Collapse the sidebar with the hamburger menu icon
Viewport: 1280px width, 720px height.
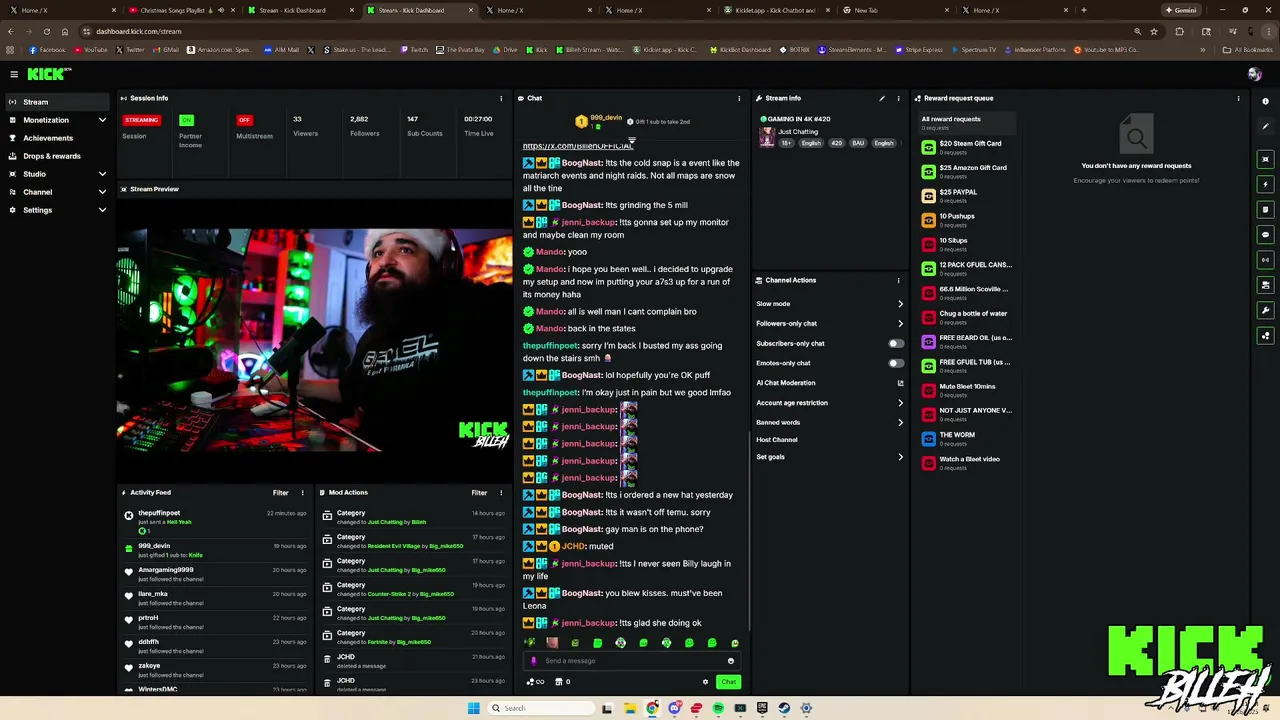pyautogui.click(x=14, y=74)
